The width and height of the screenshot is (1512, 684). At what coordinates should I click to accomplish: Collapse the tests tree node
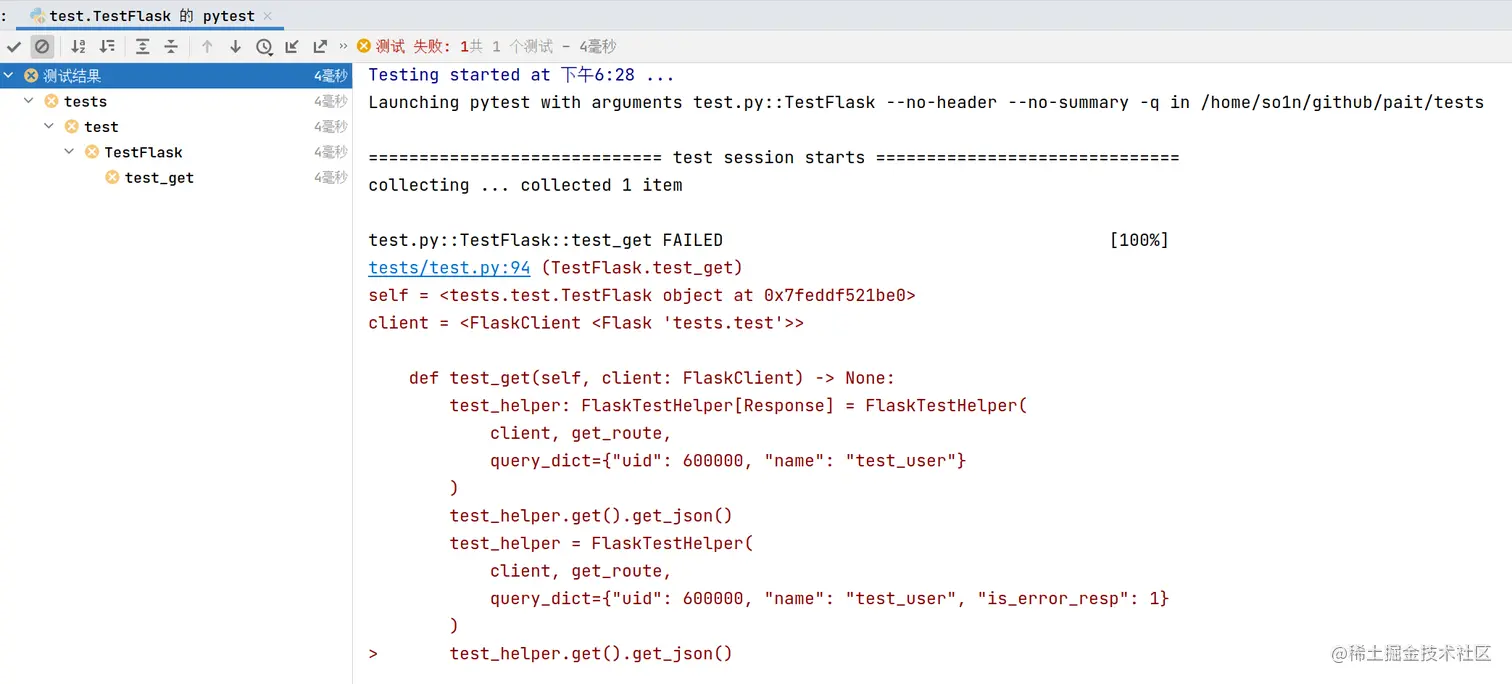pos(29,101)
